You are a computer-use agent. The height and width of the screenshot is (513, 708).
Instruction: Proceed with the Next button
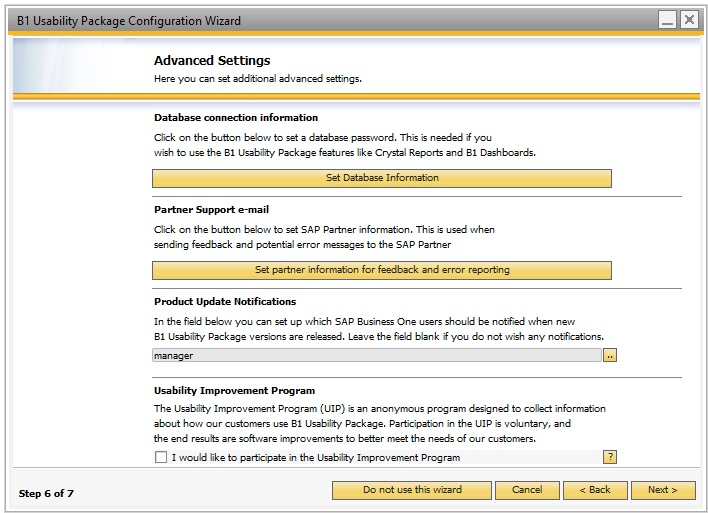663,490
